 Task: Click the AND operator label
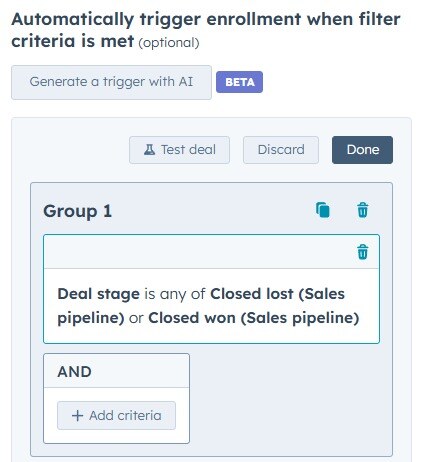[x=74, y=372]
